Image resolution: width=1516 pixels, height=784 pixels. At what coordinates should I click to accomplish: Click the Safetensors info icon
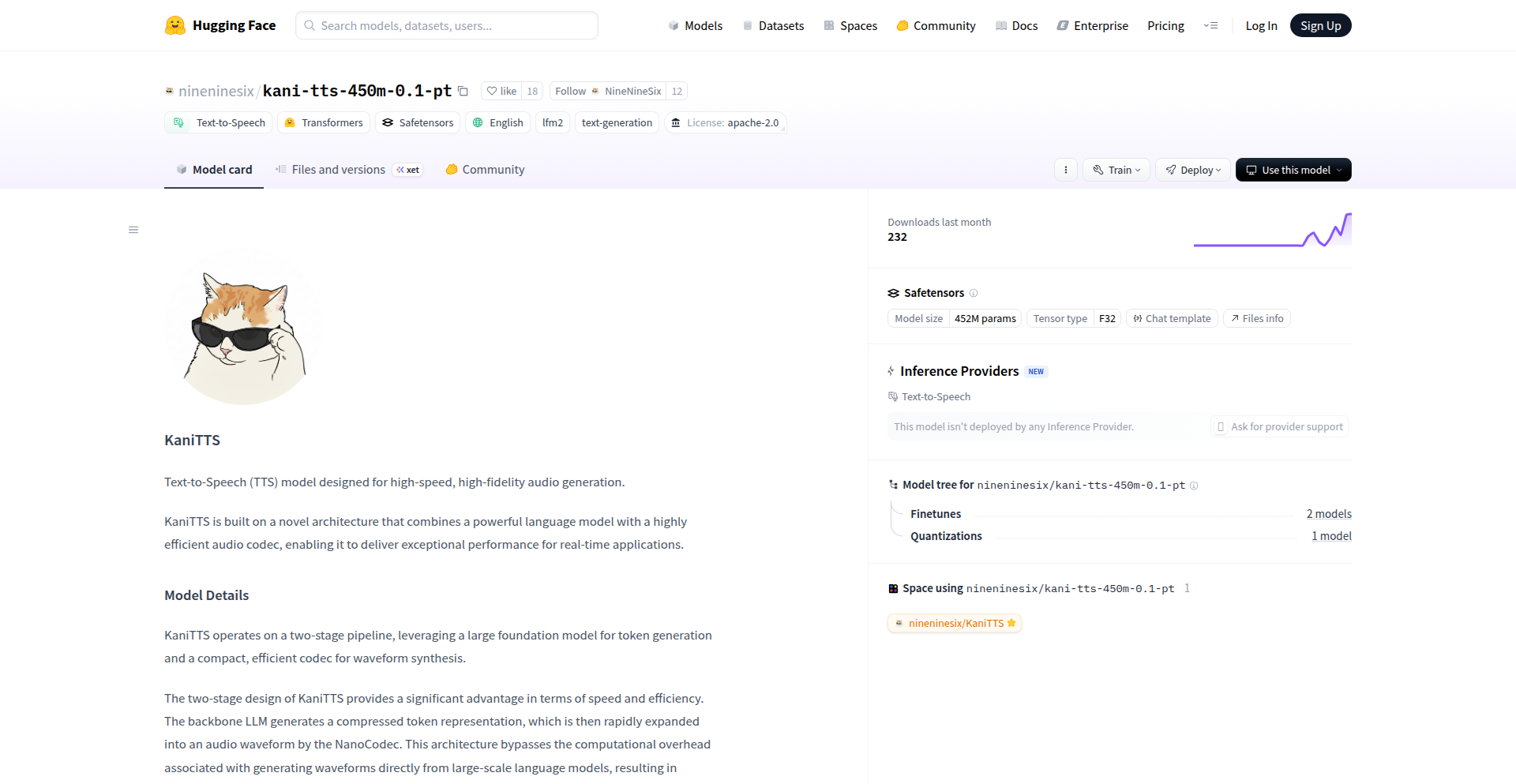[974, 293]
